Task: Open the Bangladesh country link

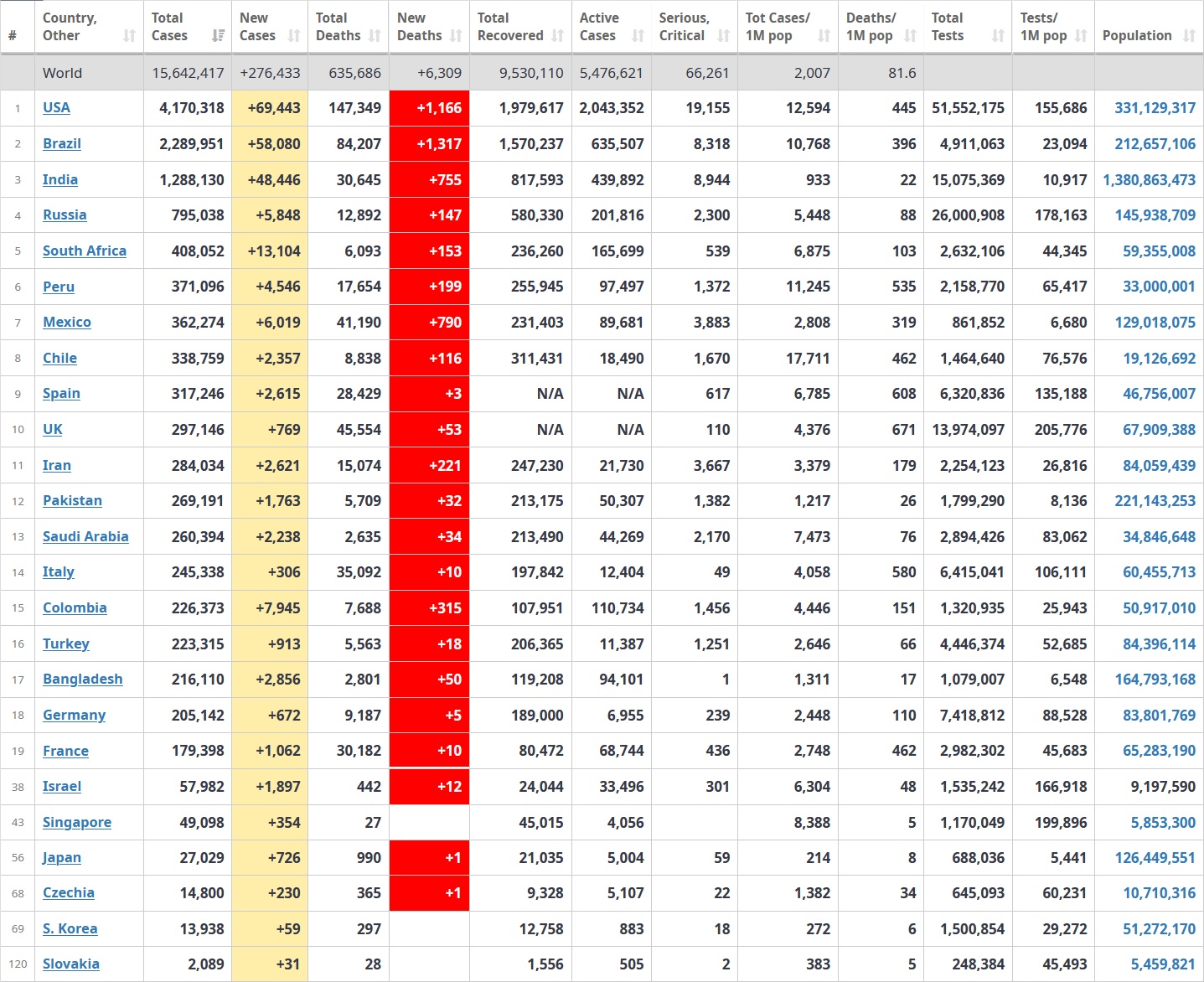Action: (82, 680)
